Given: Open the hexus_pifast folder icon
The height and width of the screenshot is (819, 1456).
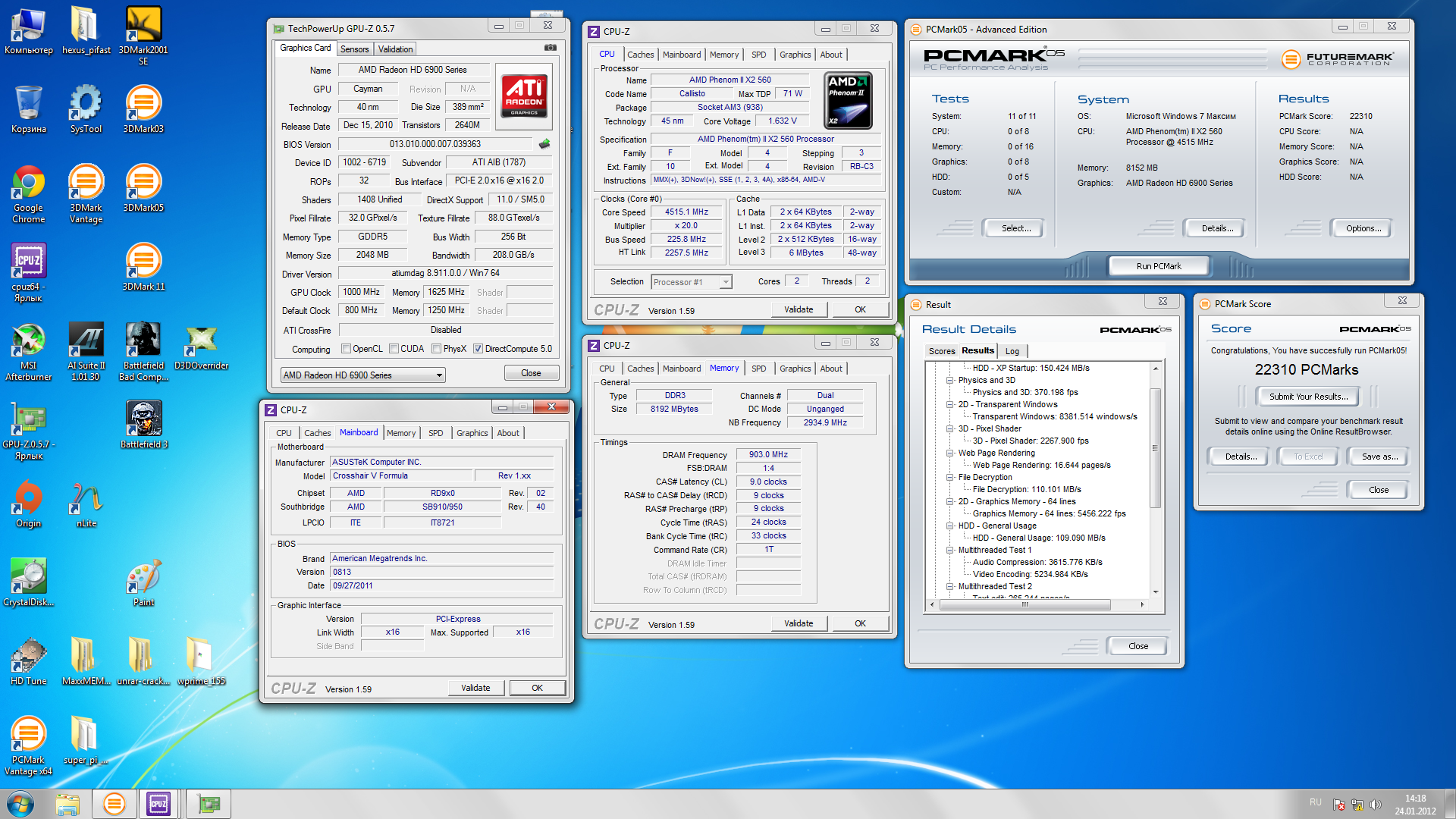Looking at the screenshot, I should click(x=86, y=30).
